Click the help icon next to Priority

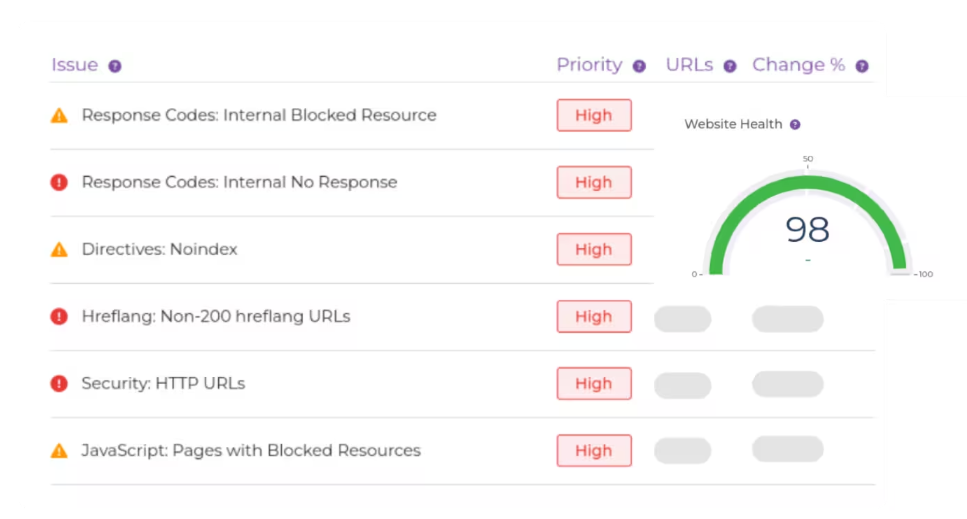click(x=640, y=66)
